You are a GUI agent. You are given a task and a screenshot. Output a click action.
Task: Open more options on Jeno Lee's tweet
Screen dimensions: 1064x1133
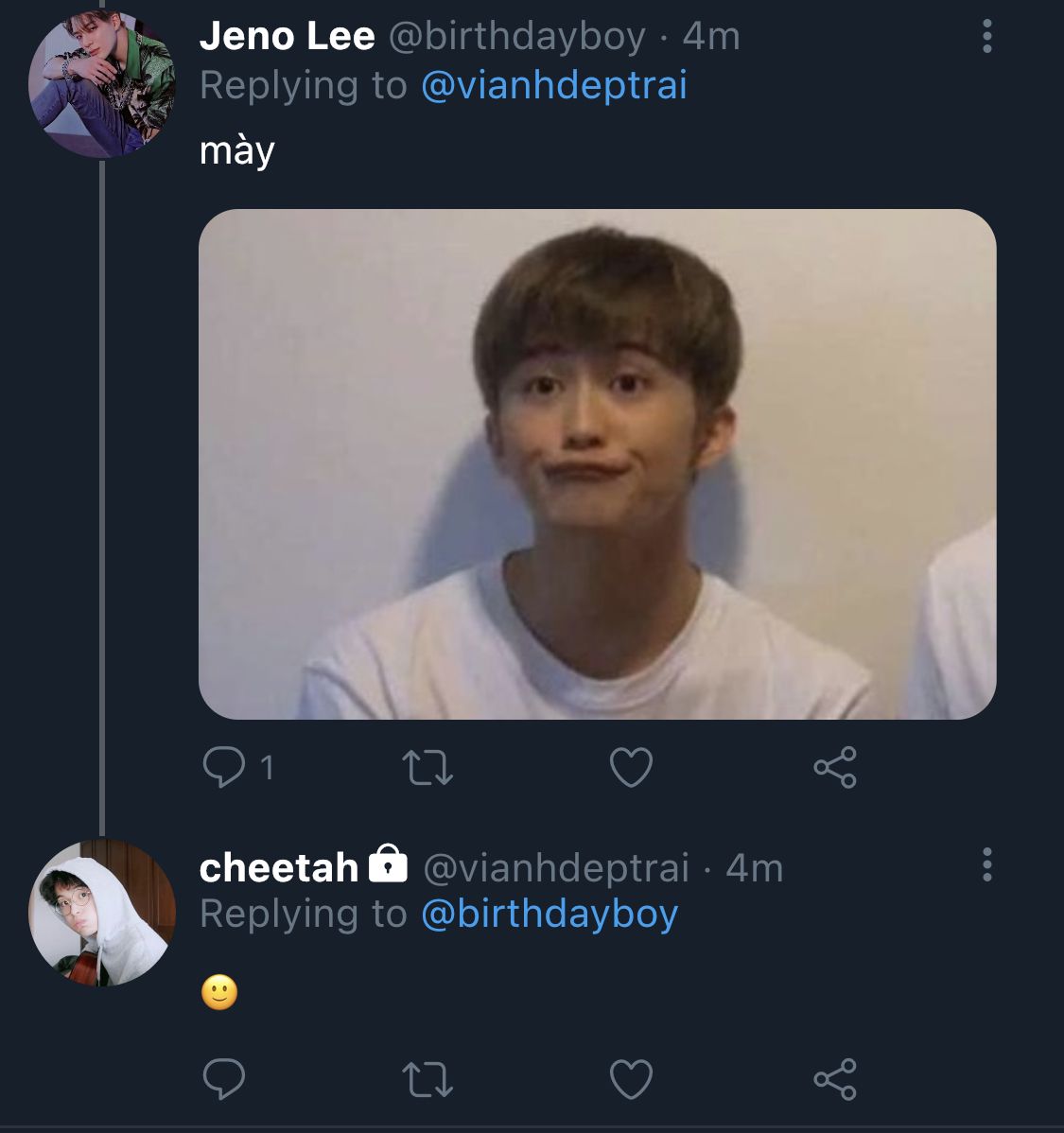pyautogui.click(x=987, y=37)
